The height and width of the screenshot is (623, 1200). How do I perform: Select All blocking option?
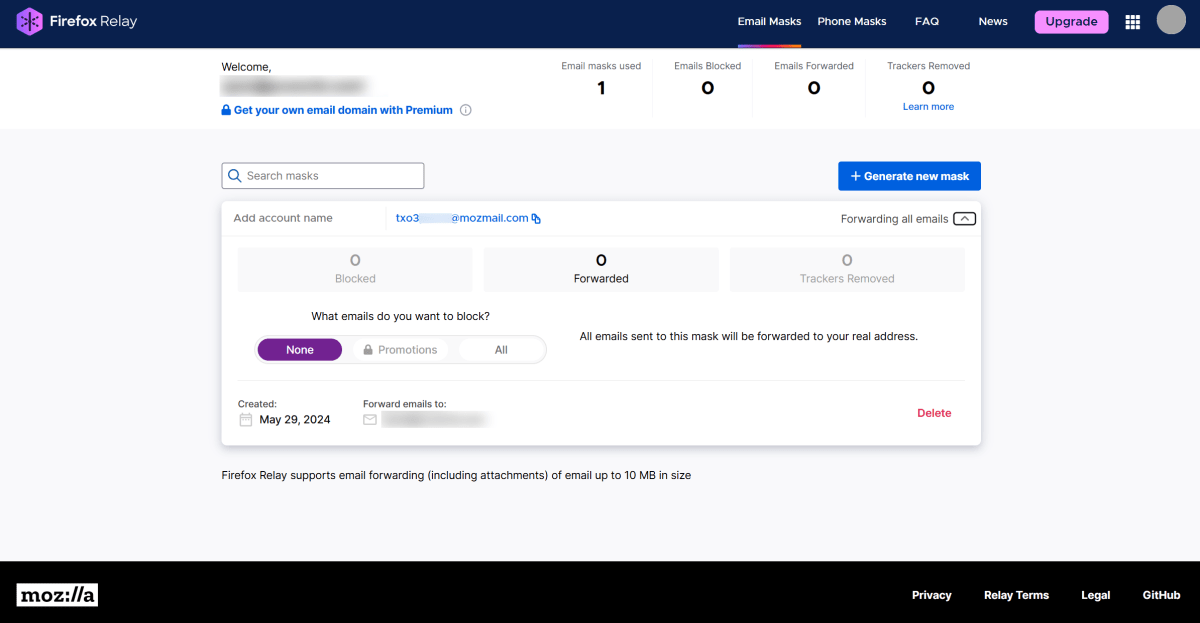point(501,350)
